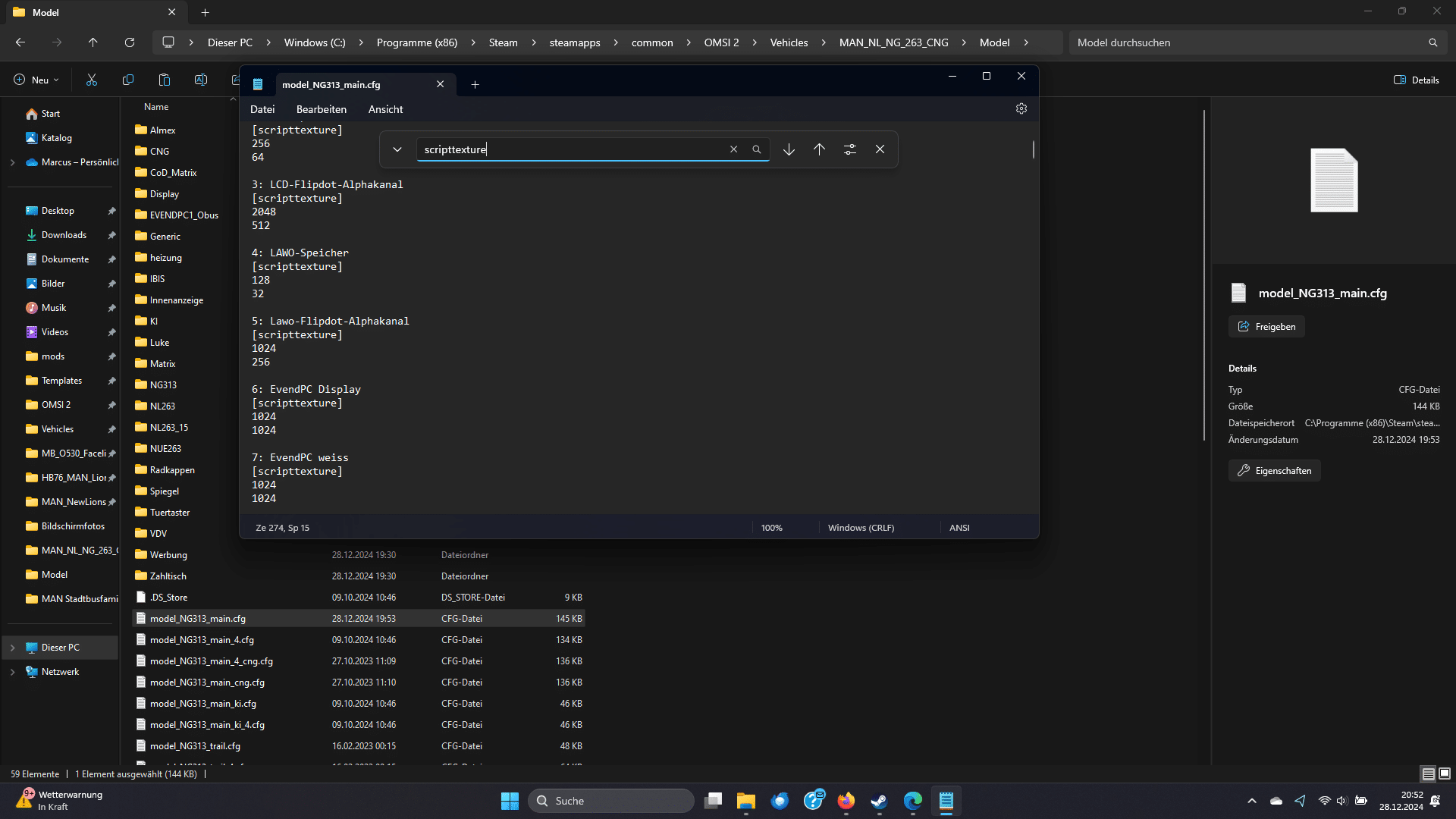
Task: Click the Steam taskbar icon
Action: point(879,801)
